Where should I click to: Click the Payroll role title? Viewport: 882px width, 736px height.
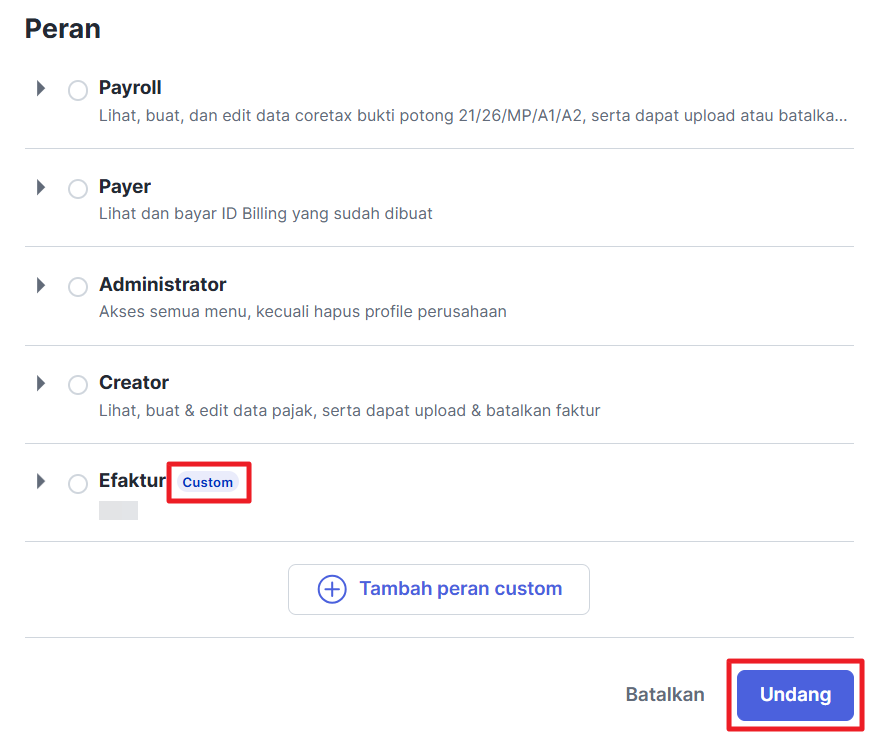point(130,88)
